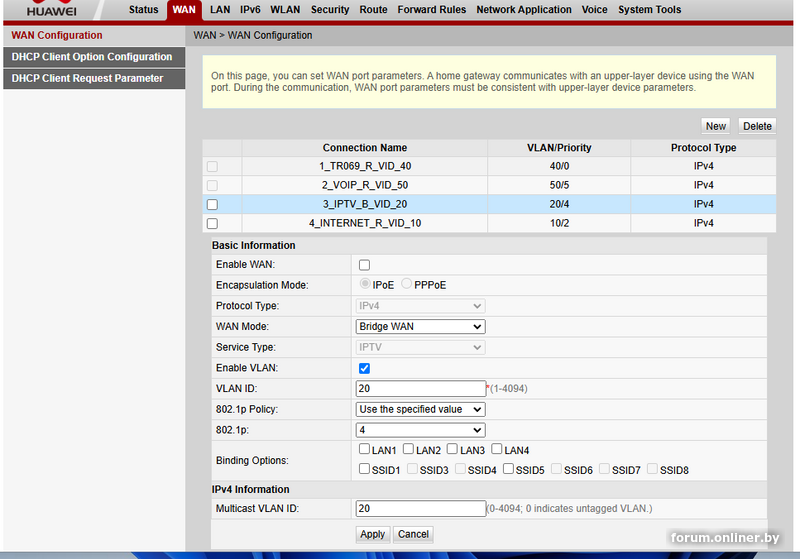This screenshot has width=800, height=559.
Task: Select the 3_IPTV_B_VID_20 row checkbox
Action: coord(211,204)
